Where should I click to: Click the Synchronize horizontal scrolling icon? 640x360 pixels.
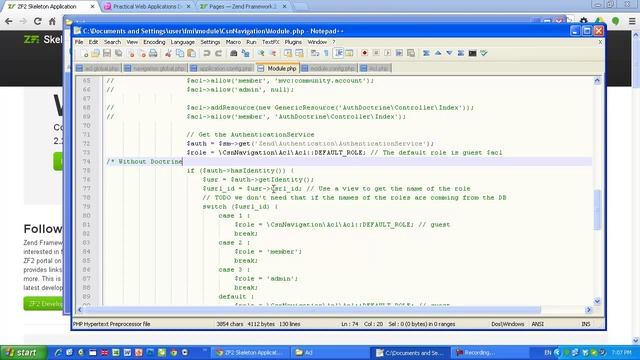(299, 53)
